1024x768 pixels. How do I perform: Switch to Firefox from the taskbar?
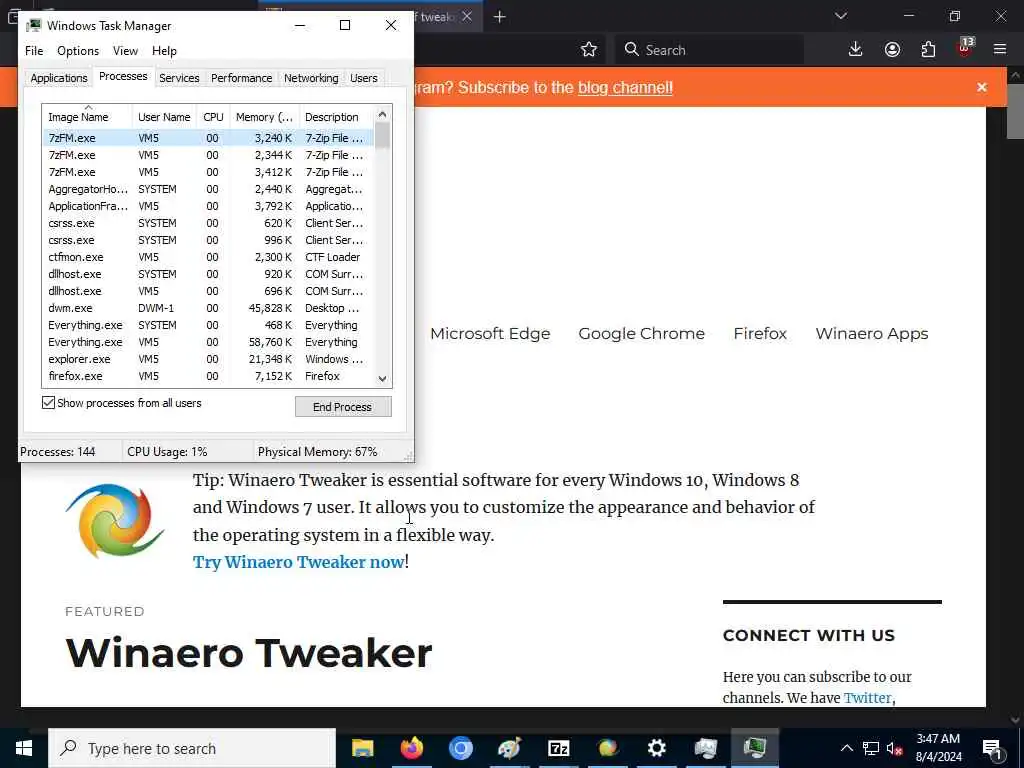(x=411, y=748)
